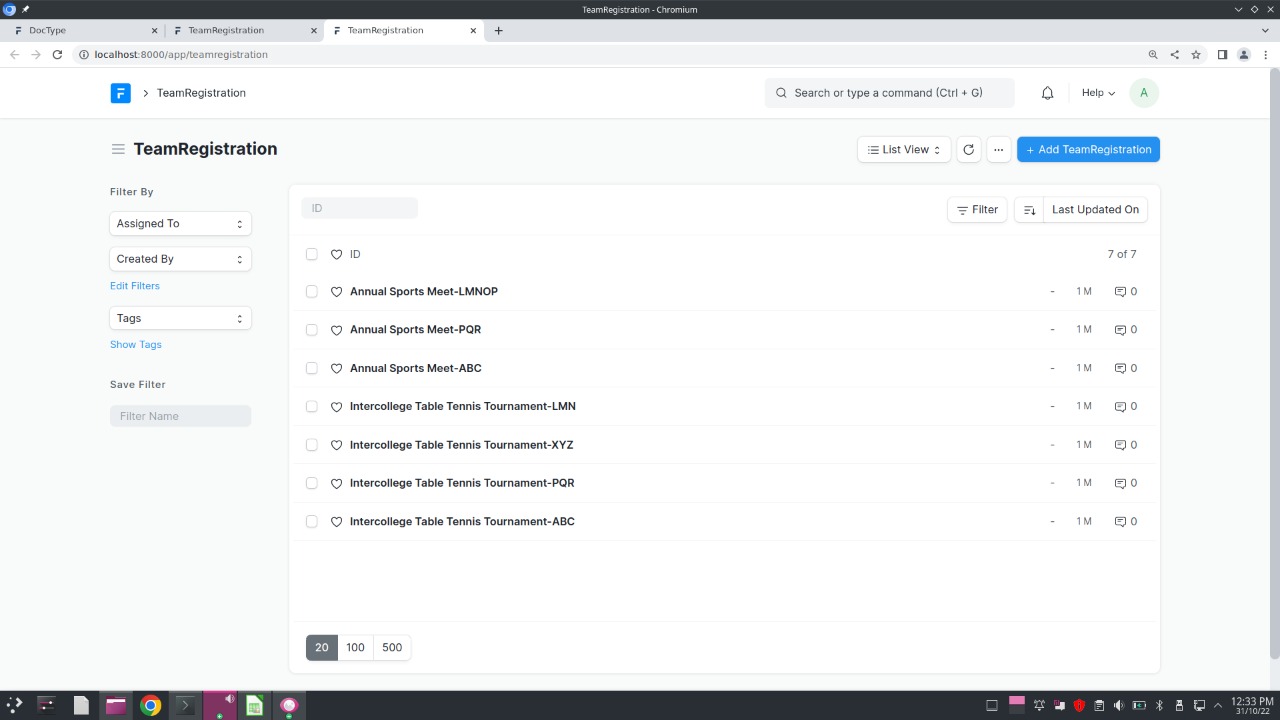Open the three-dots more menu
This screenshot has height=720, width=1280.
point(998,150)
